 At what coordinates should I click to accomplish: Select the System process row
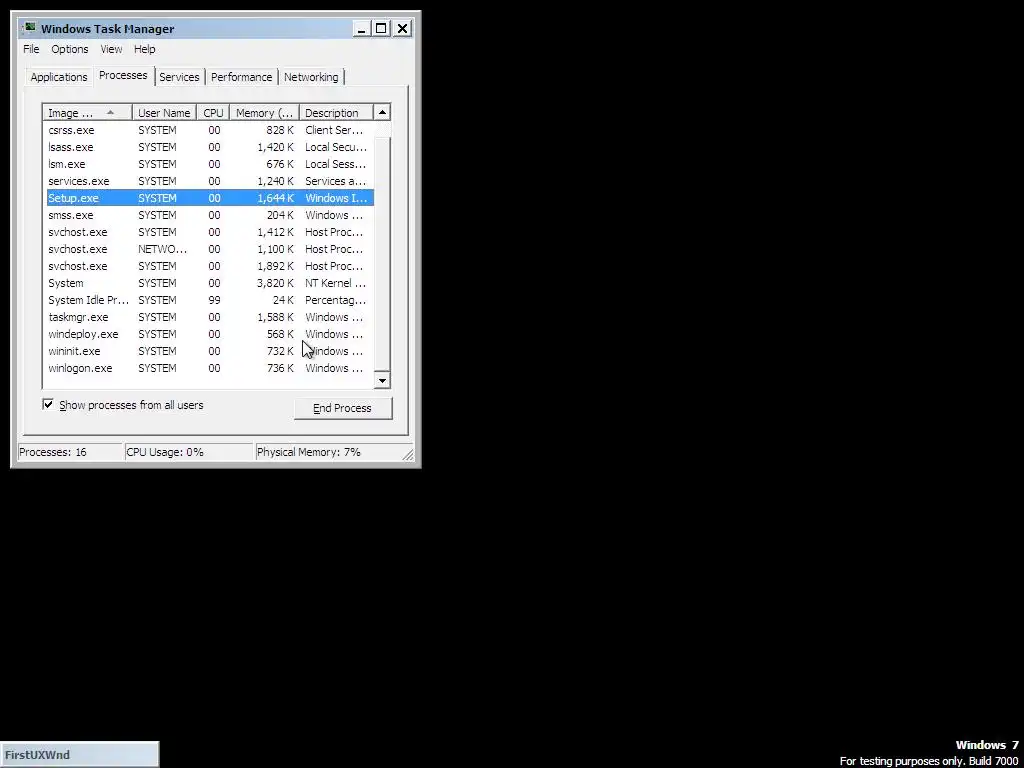210,283
